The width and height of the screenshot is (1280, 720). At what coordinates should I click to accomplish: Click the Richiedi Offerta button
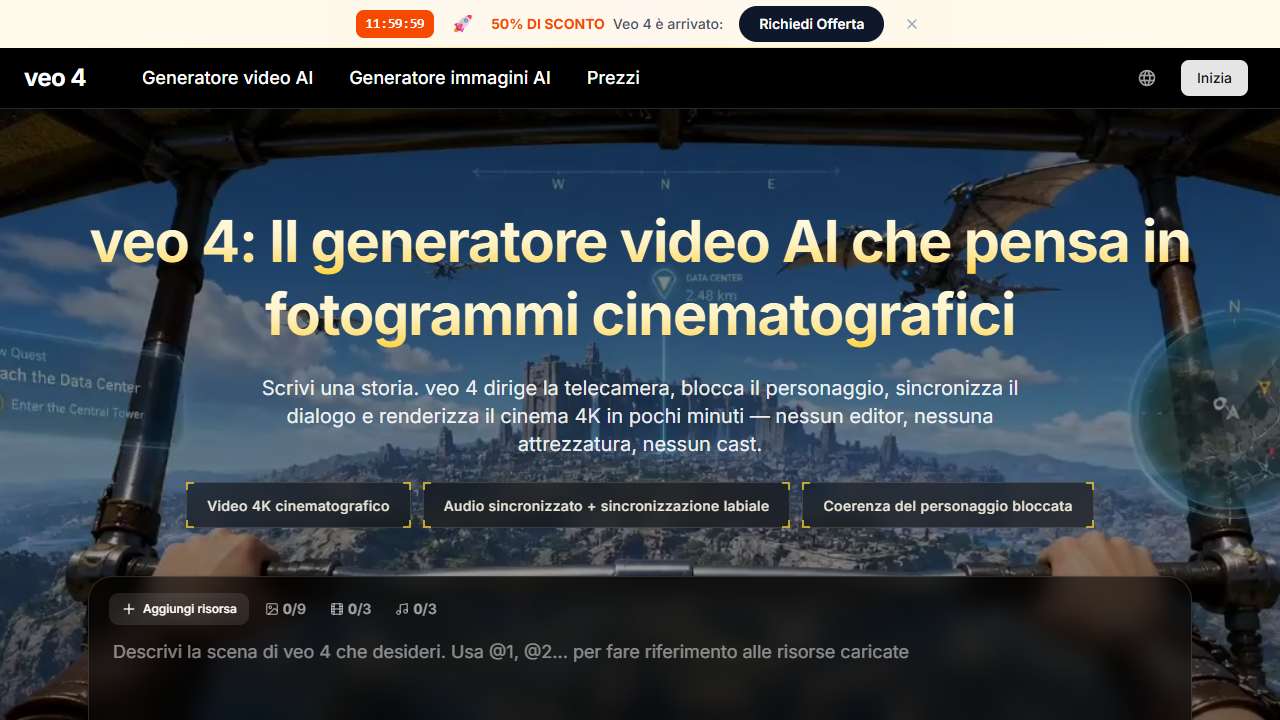coord(811,24)
